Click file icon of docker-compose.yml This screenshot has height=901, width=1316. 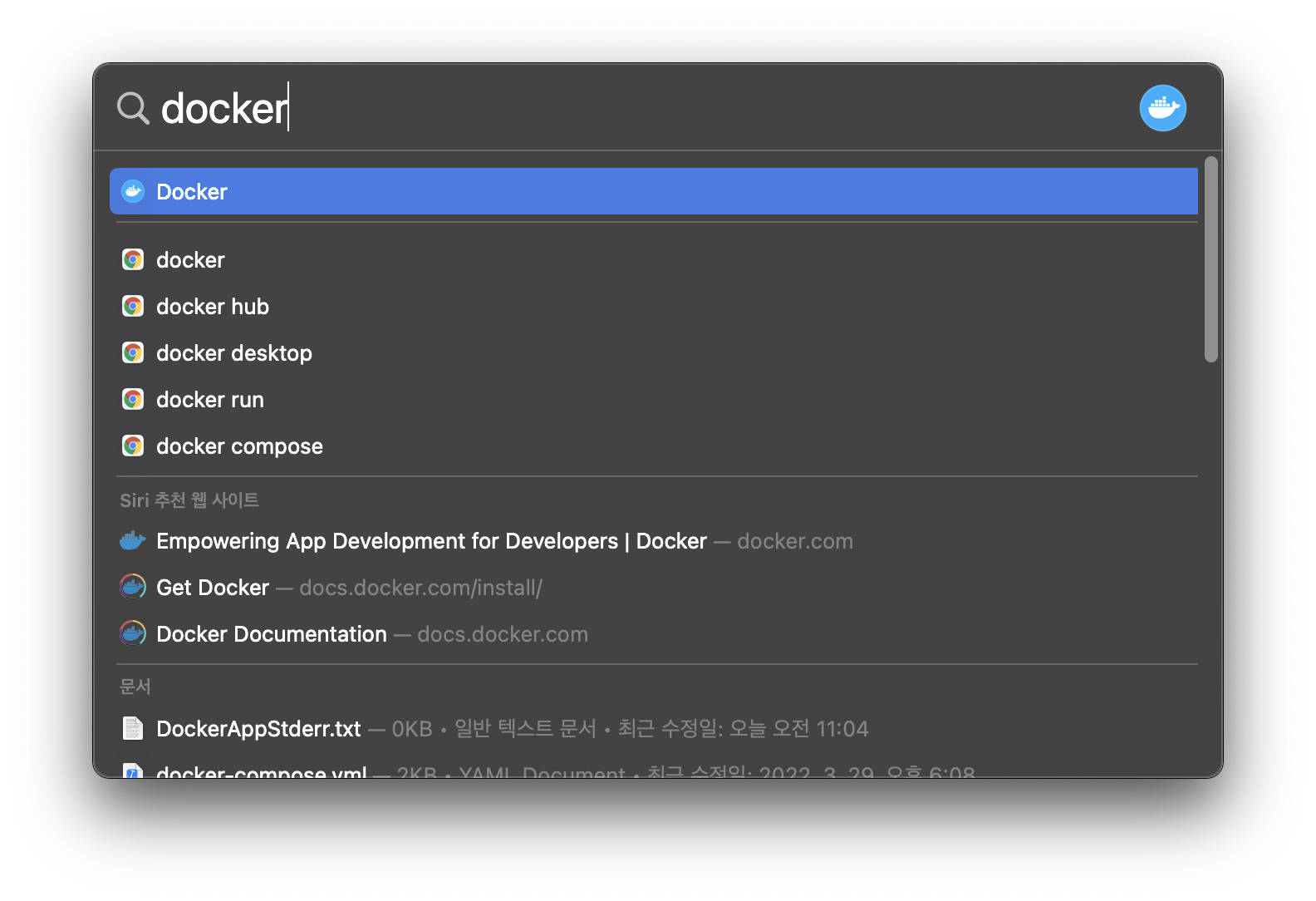[133, 771]
